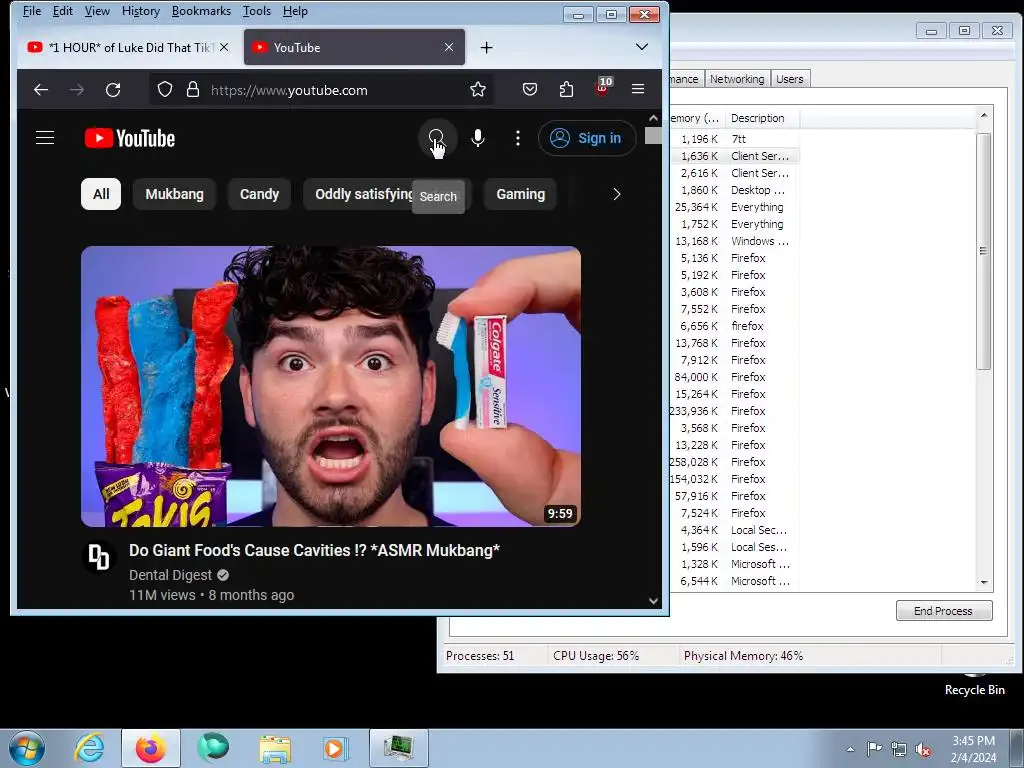Switch to Networking tab in Task Manager
1024x768 pixels.
(737, 79)
